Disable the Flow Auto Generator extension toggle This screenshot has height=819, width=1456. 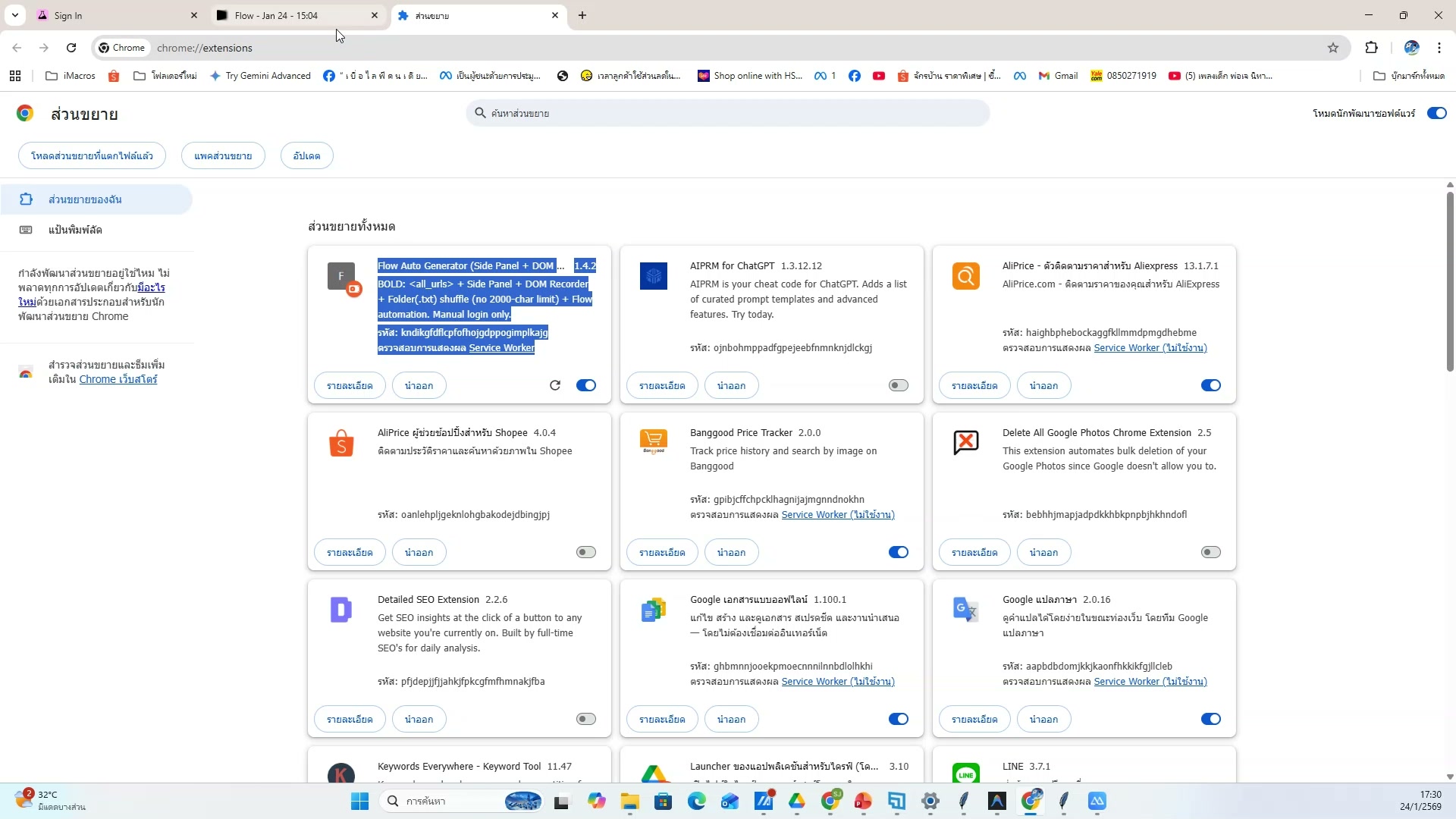tap(586, 385)
